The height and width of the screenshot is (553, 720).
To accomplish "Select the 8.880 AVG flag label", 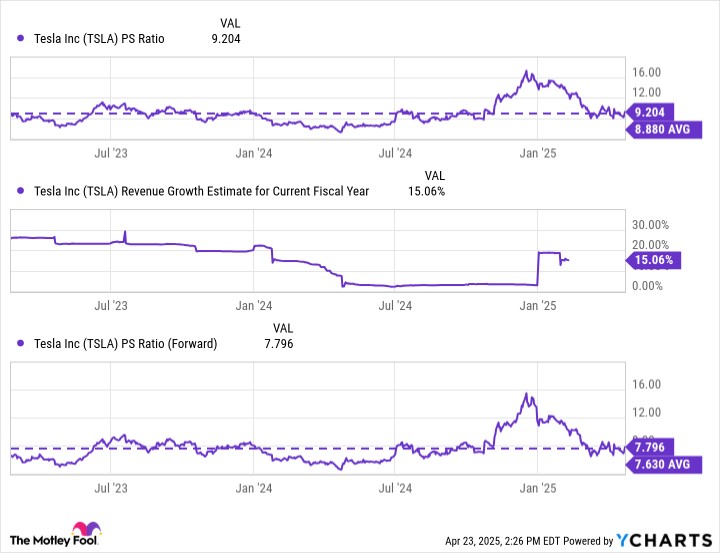I will [663, 130].
